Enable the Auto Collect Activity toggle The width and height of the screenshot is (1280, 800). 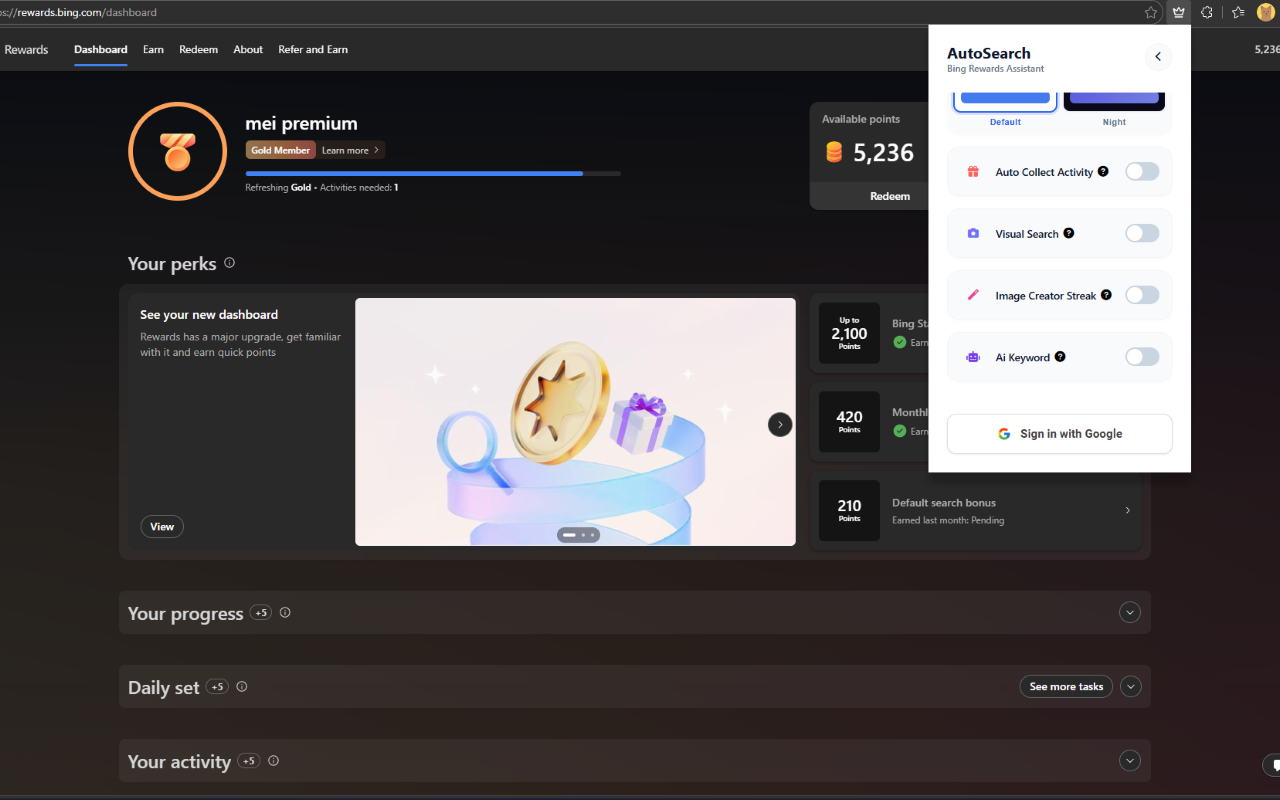pyautogui.click(x=1142, y=172)
